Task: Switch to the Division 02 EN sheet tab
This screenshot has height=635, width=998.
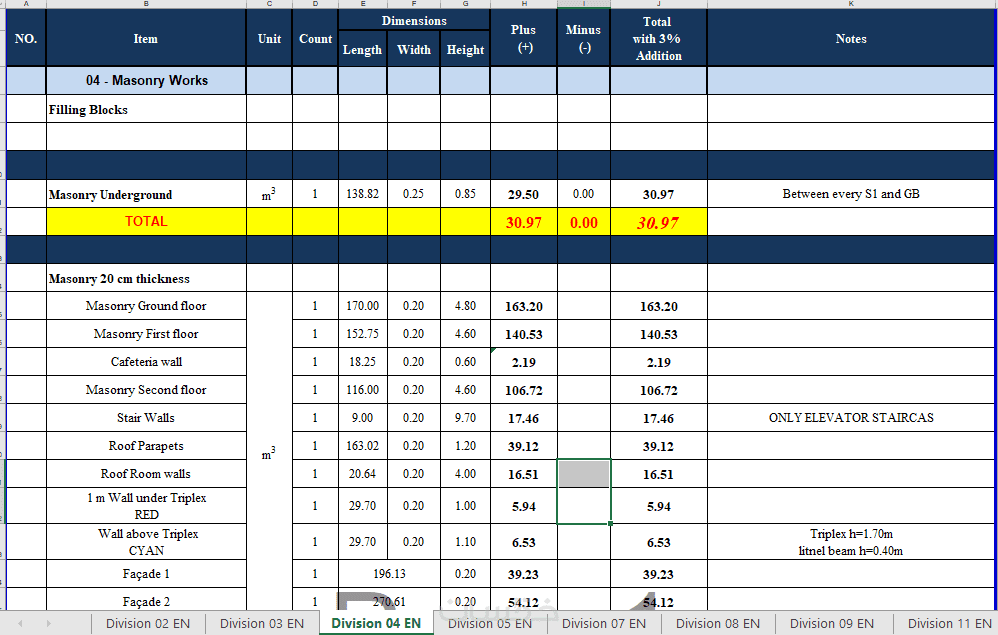Action: point(148,624)
